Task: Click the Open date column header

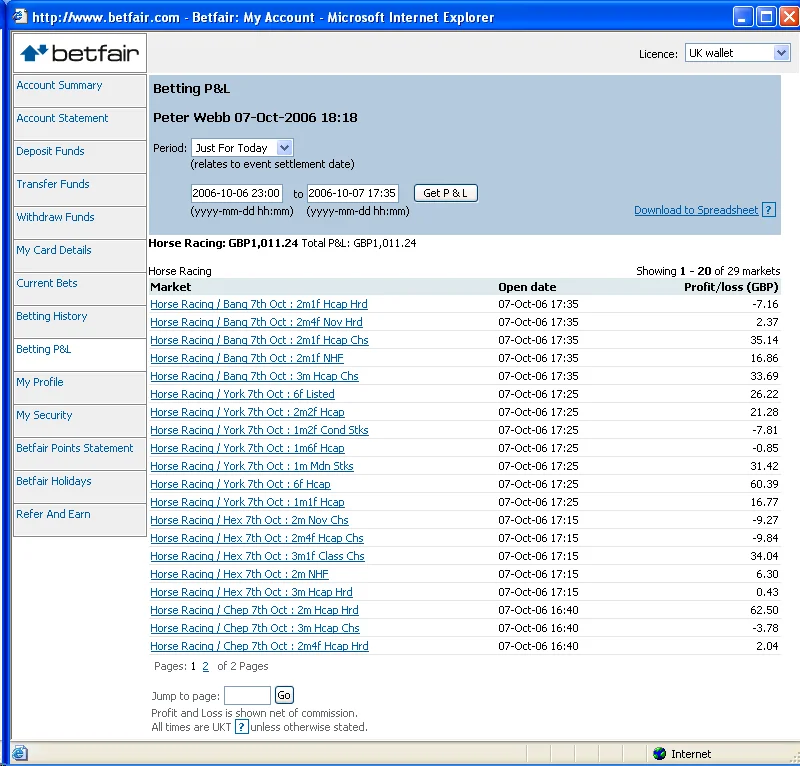Action: tap(527, 287)
